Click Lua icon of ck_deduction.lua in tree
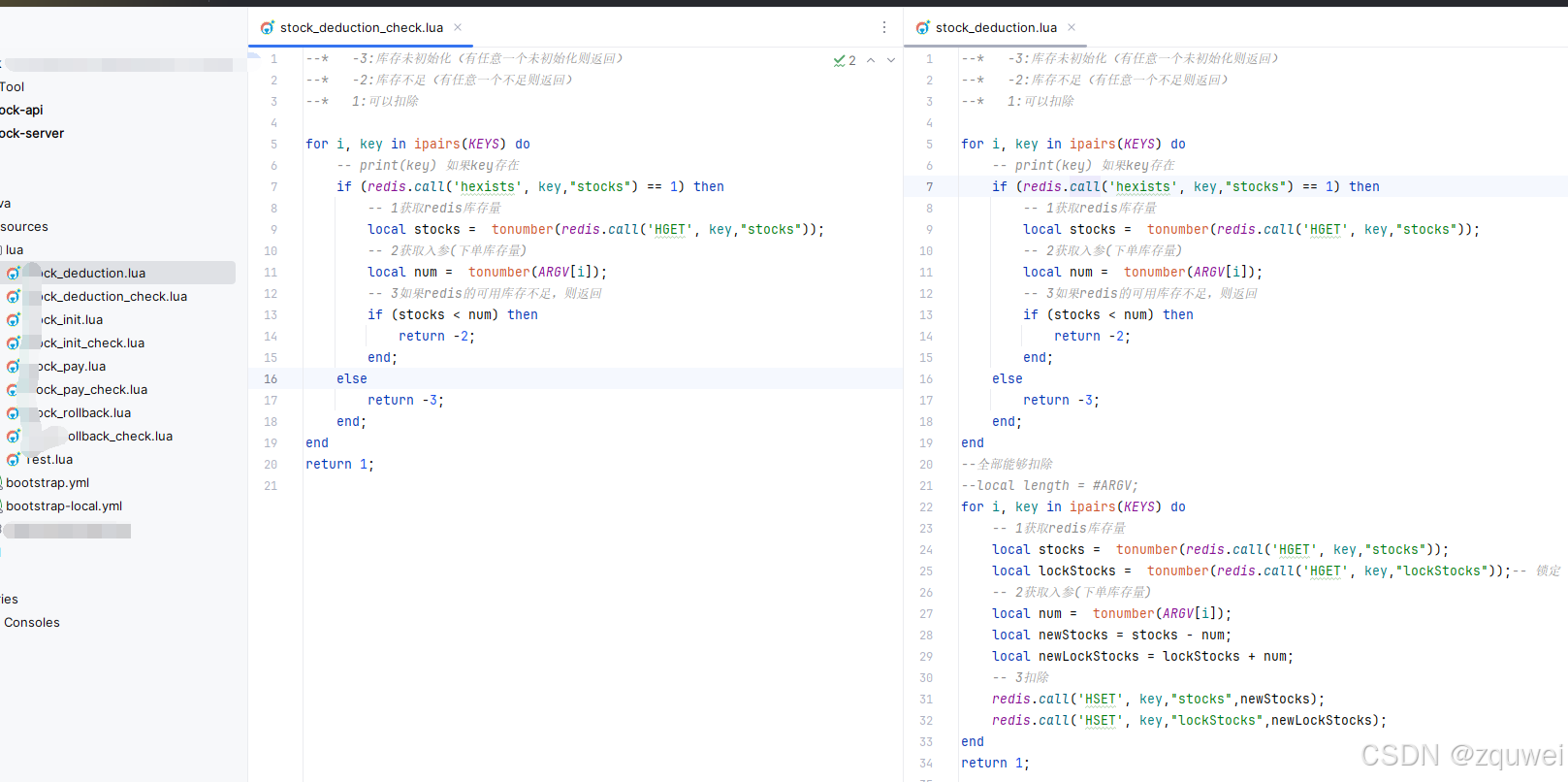Screen dimensions: 1568x782 (14, 274)
